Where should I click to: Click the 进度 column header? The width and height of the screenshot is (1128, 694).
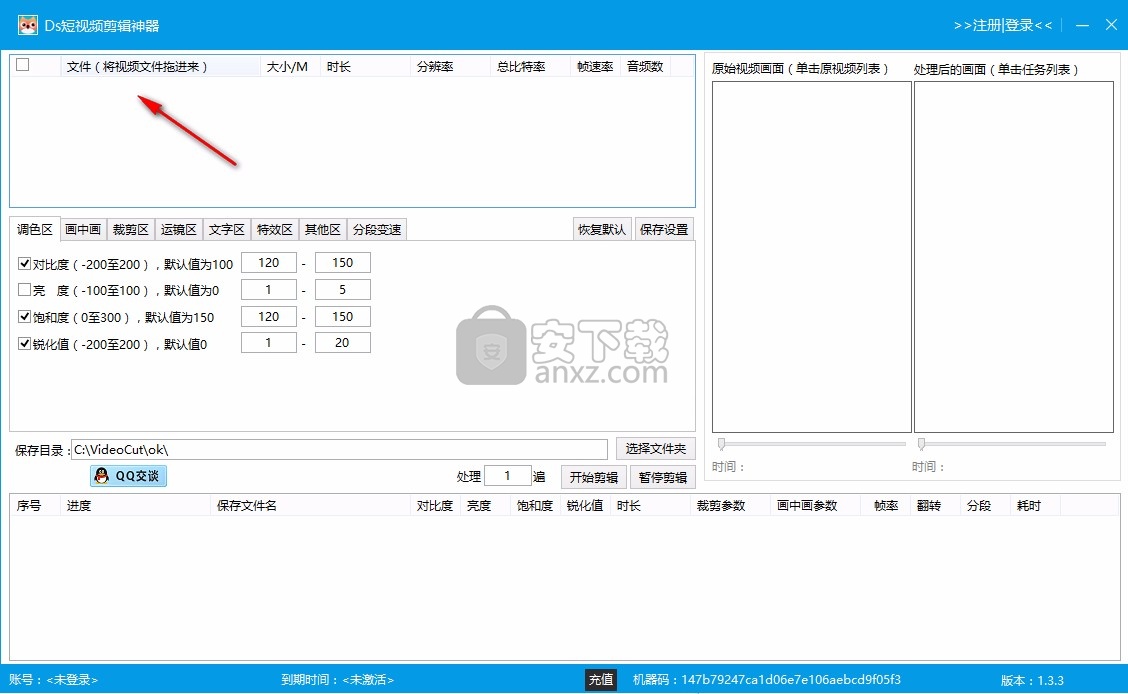point(135,506)
